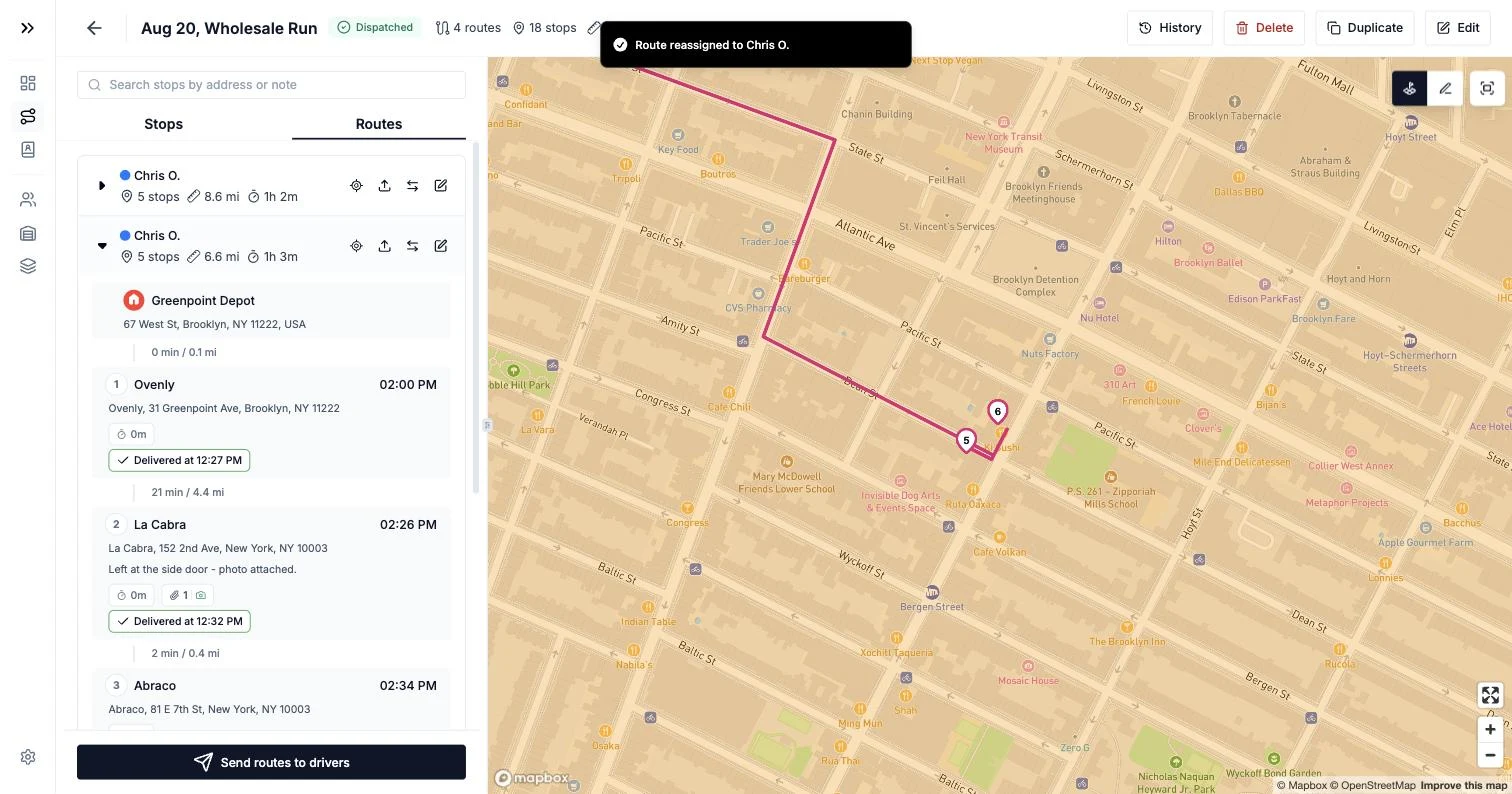Duplicate this run
Screen dimensions: 1512x794
click(x=1365, y=28)
